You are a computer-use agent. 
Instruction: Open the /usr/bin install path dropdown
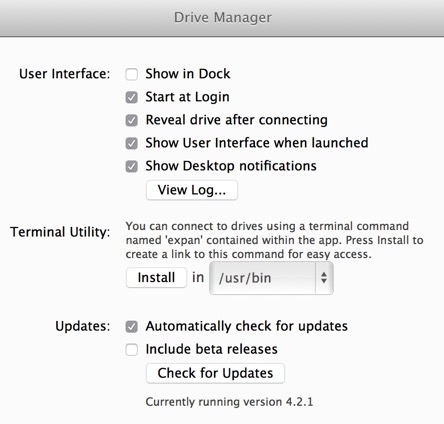[271, 278]
